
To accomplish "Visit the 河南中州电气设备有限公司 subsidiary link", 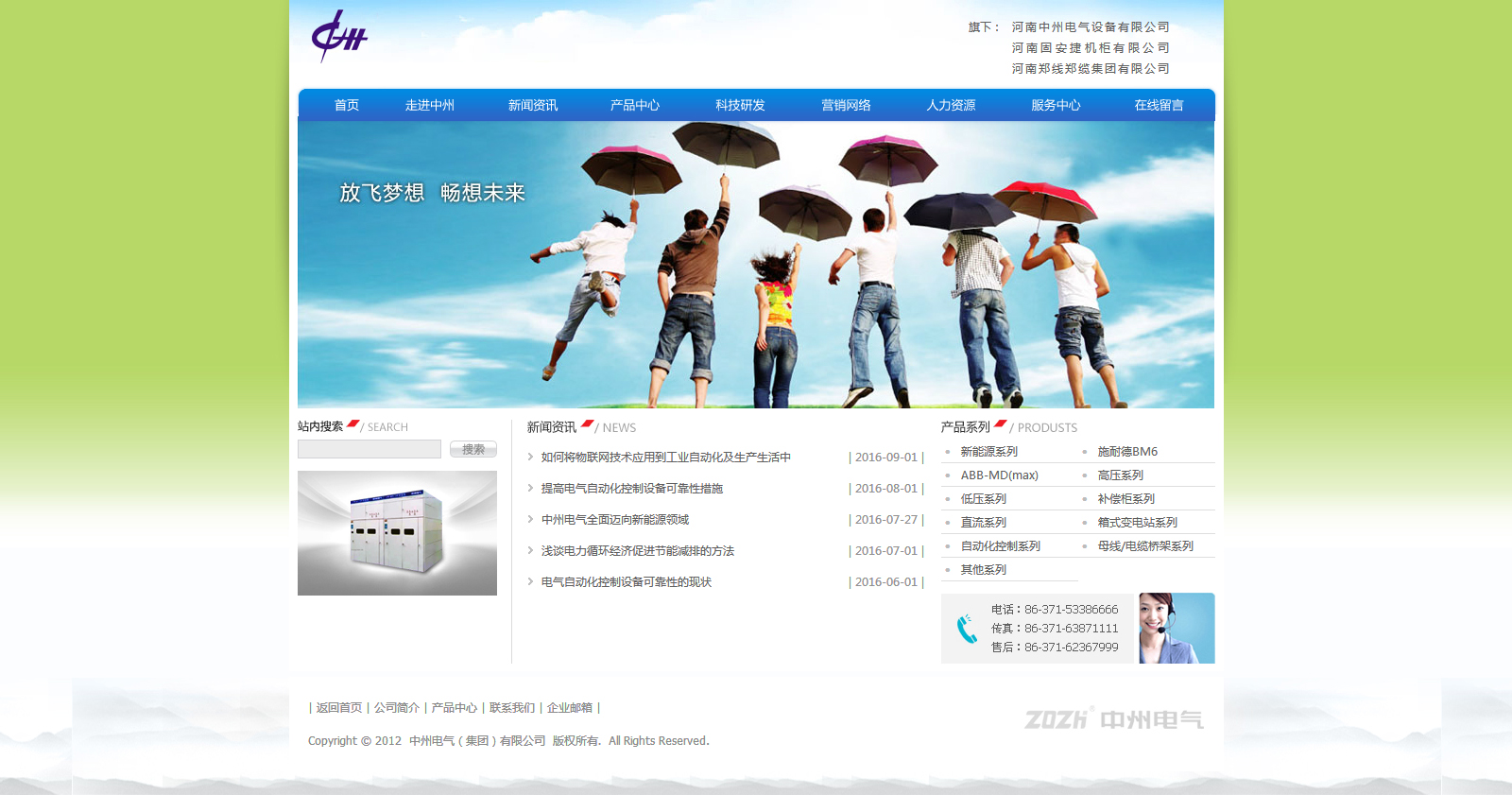I will (1091, 27).
